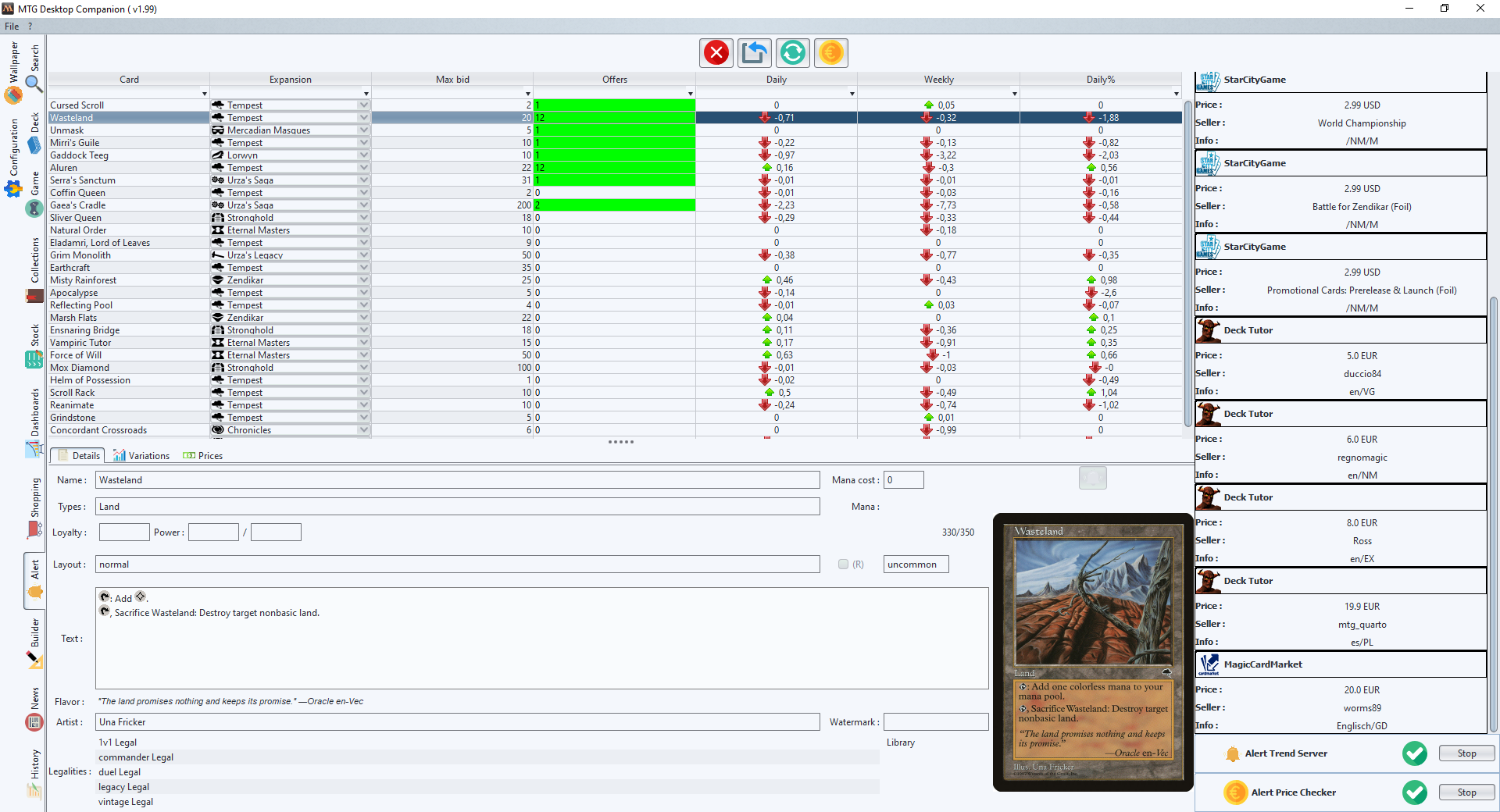The height and width of the screenshot is (812, 1500).
Task: Open the Configuration gear icon
Action: 13,189
